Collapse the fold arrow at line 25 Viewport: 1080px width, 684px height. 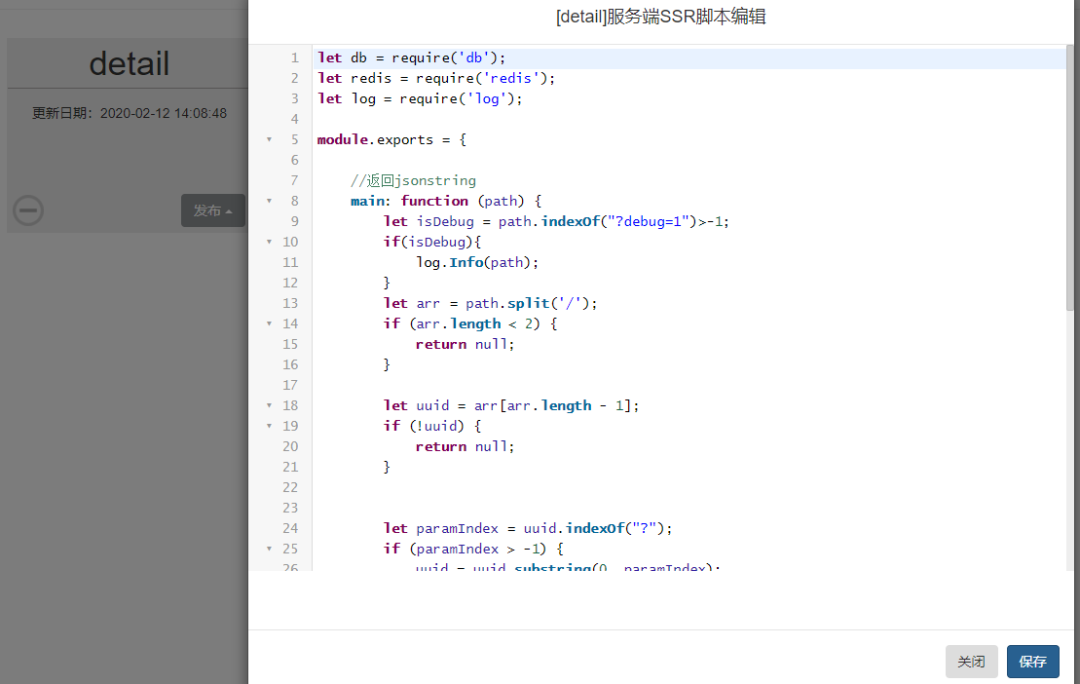tap(269, 549)
